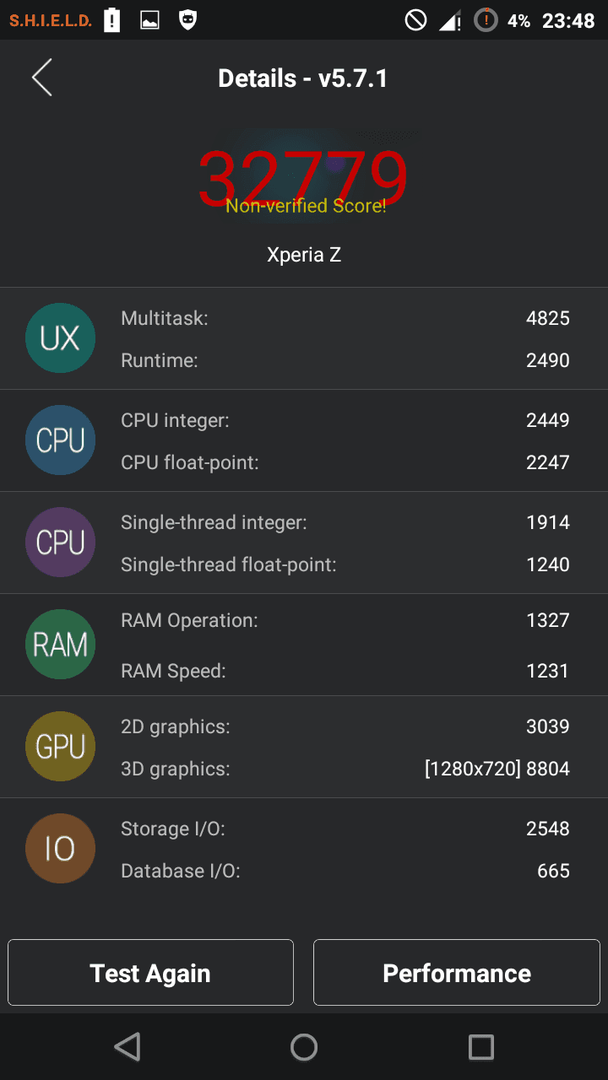The width and height of the screenshot is (608, 1080).
Task: Tap the purple CPU single-thread icon
Action: pos(61,542)
